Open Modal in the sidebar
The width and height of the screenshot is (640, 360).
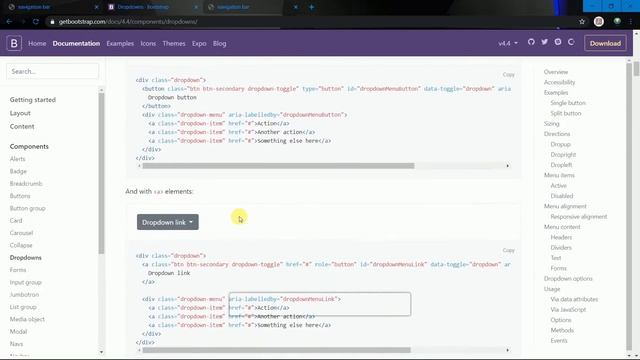pyautogui.click(x=18, y=331)
